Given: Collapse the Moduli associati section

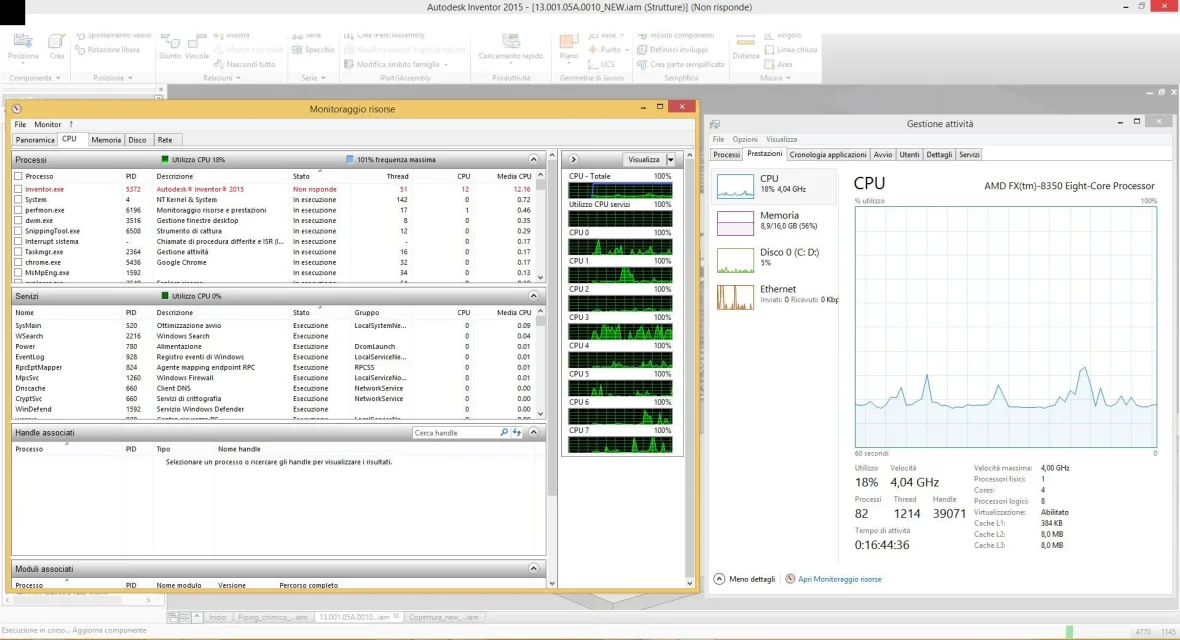Looking at the screenshot, I should (x=534, y=568).
